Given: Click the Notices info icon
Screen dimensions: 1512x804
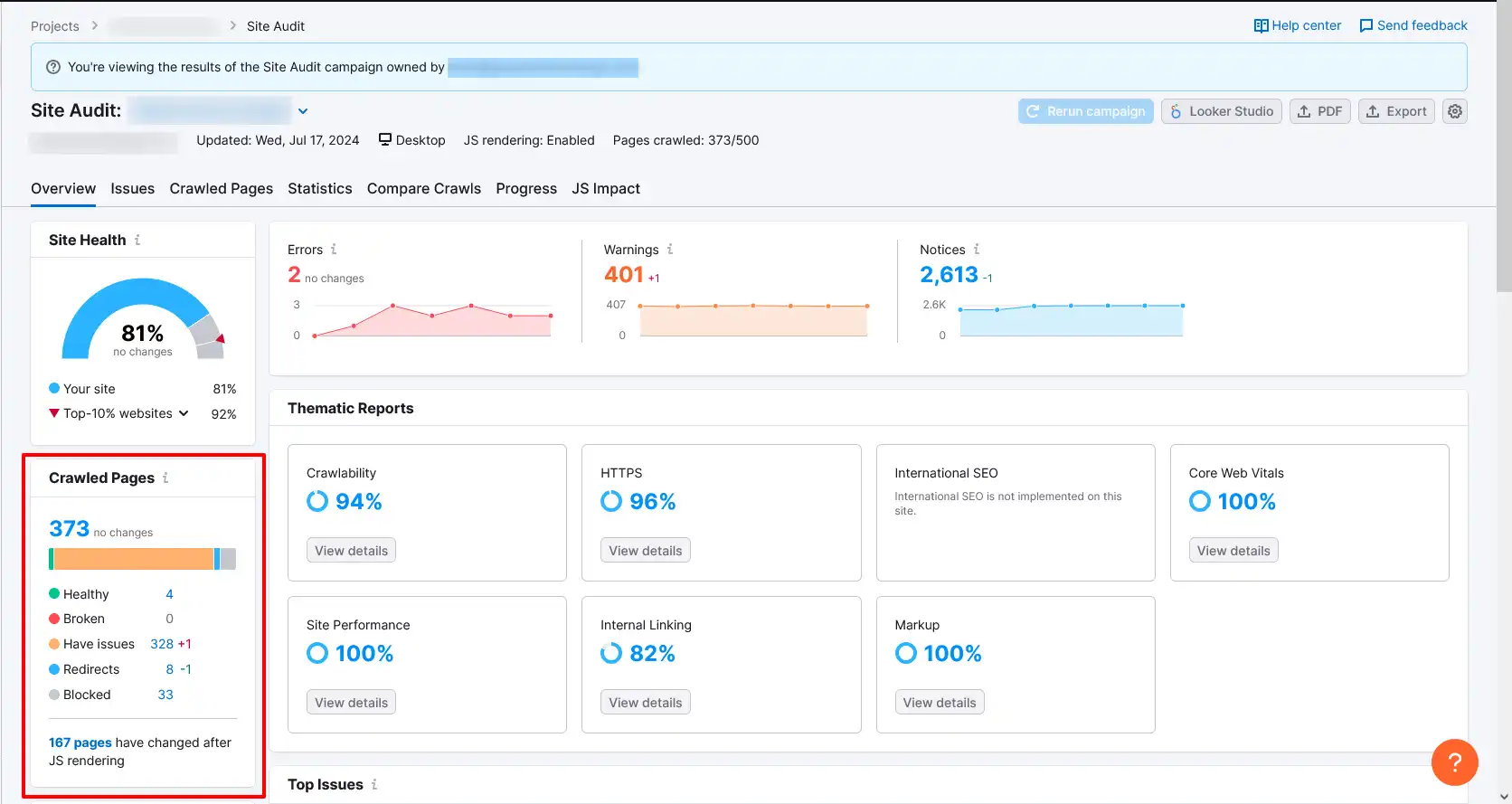Looking at the screenshot, I should (x=977, y=249).
